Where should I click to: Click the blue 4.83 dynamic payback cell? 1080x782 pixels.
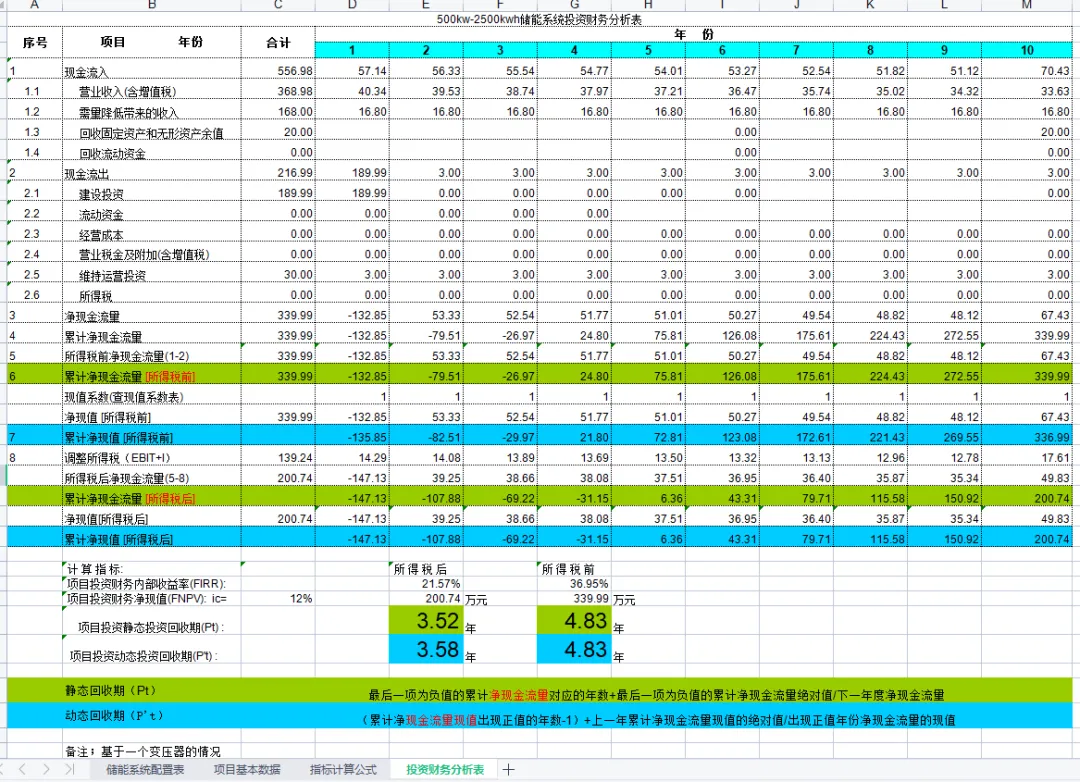574,649
